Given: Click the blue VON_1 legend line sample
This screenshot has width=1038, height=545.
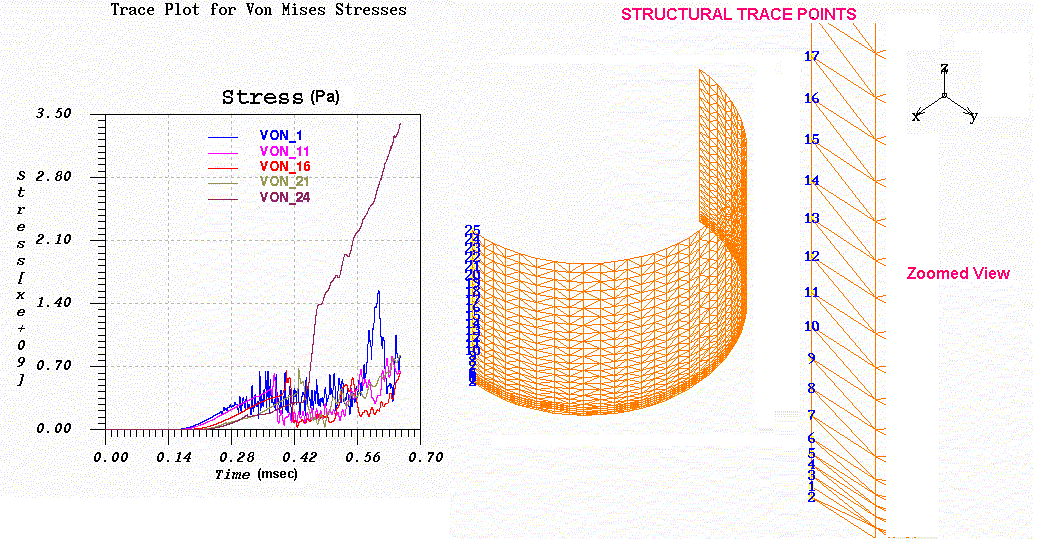Looking at the screenshot, I should point(223,137).
